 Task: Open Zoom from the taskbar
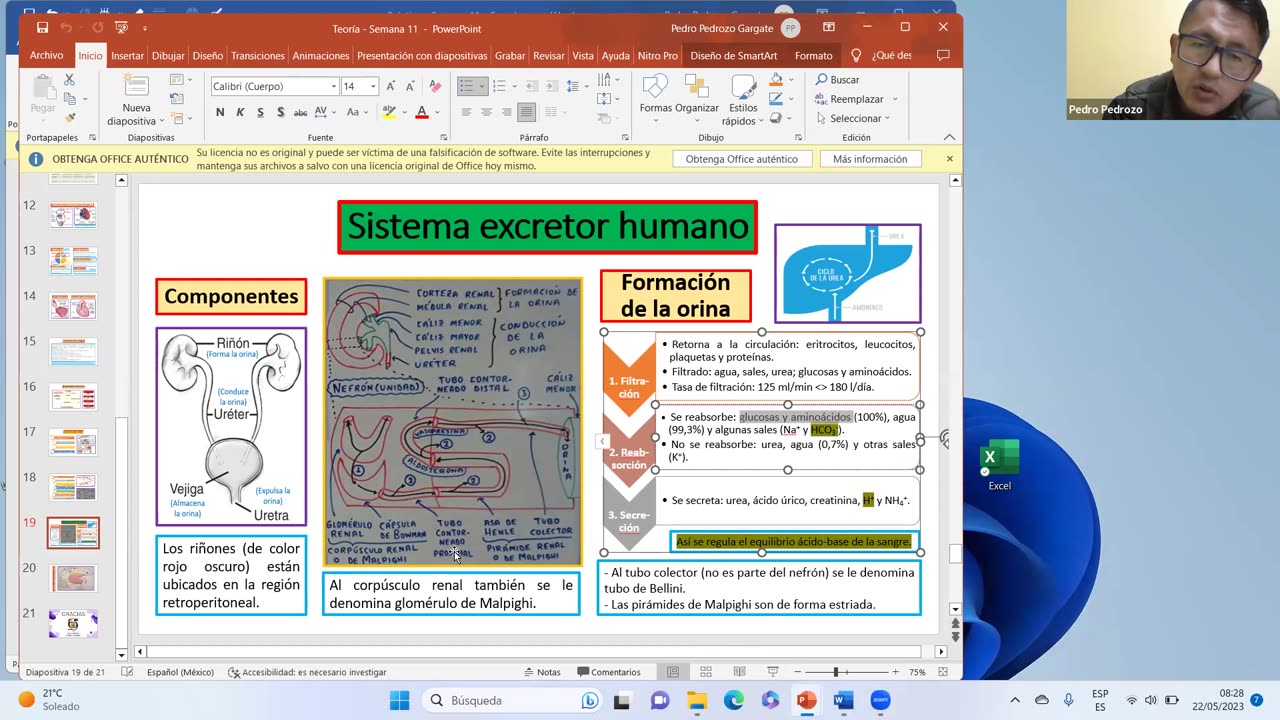[x=880, y=700]
